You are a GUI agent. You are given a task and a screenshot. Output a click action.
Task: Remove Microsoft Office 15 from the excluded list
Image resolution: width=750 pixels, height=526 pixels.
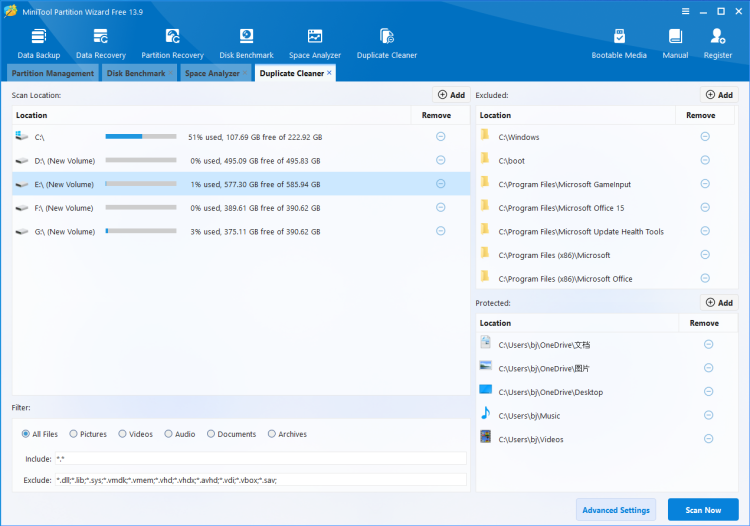705,208
